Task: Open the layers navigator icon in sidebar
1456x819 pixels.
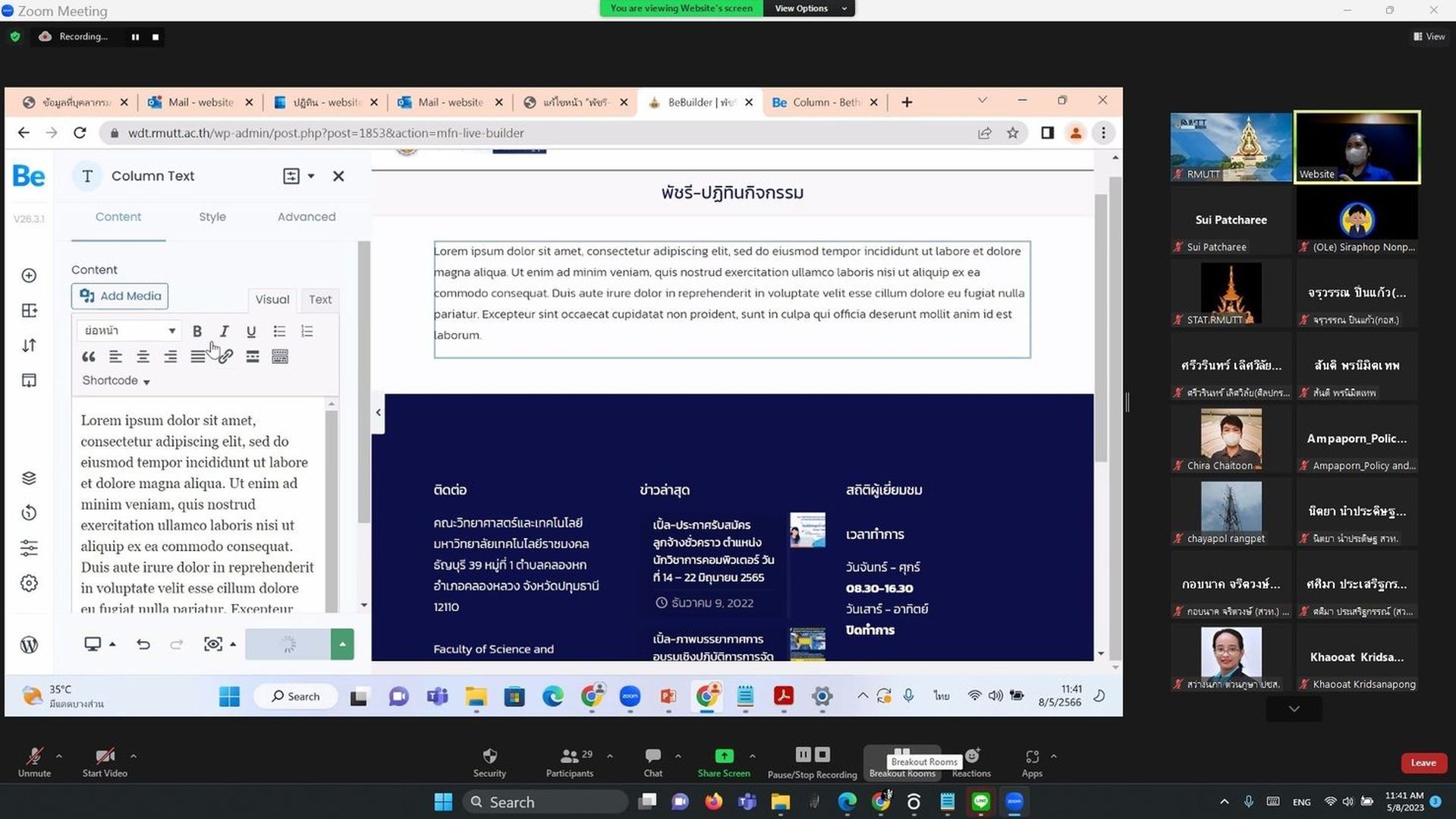Action: point(29,478)
